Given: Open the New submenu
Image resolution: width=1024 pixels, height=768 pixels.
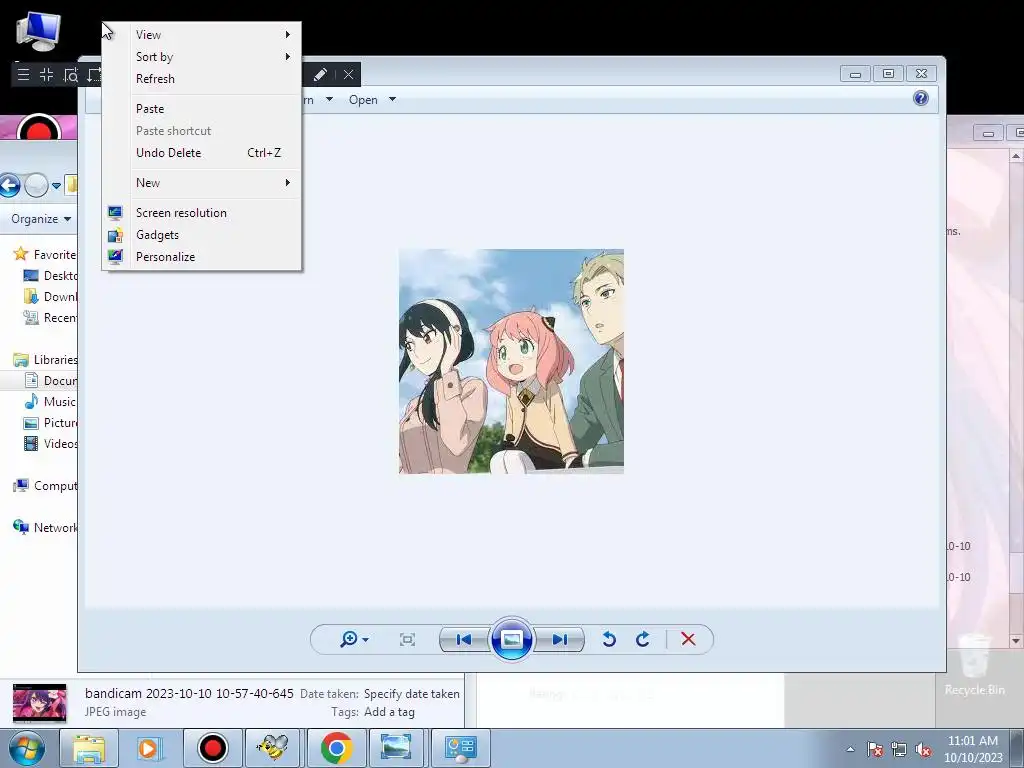Looking at the screenshot, I should tap(201, 183).
